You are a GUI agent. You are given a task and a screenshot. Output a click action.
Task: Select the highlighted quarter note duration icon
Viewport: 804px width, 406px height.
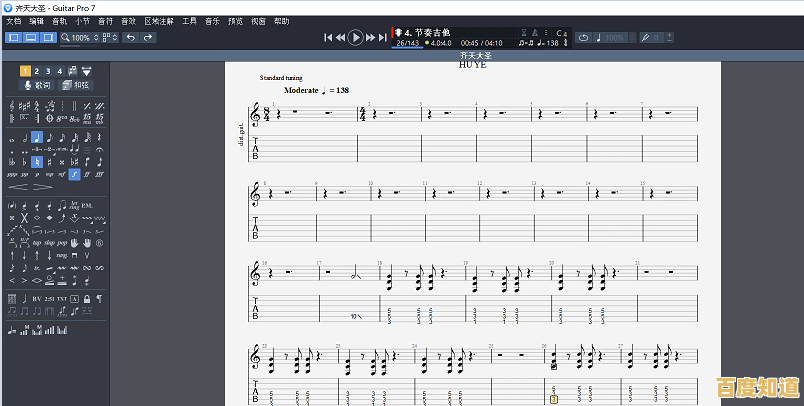point(37,137)
